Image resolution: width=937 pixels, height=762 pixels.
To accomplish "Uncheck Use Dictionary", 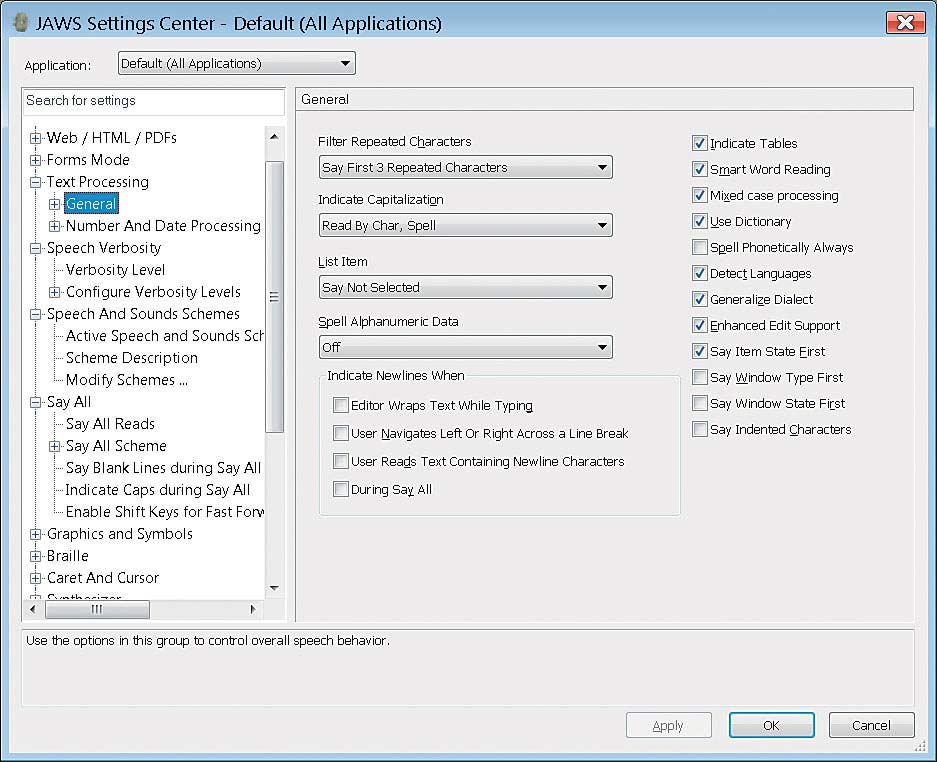I will [700, 222].
